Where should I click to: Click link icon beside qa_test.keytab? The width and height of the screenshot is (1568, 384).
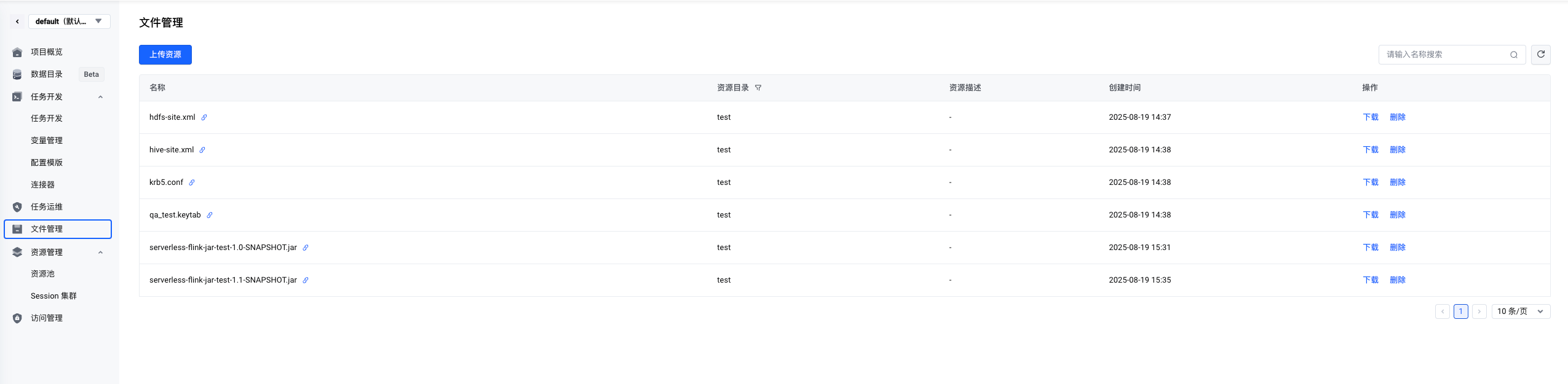click(x=210, y=215)
